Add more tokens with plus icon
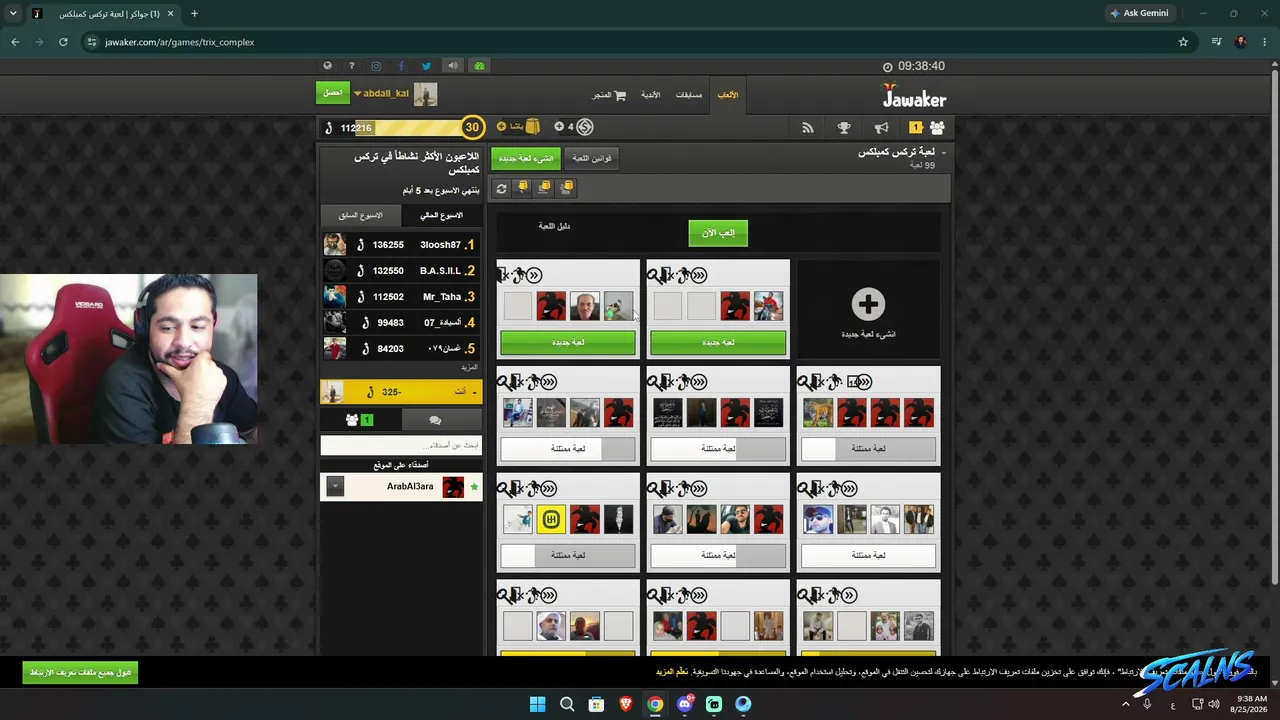This screenshot has width=1280, height=720. (x=559, y=127)
